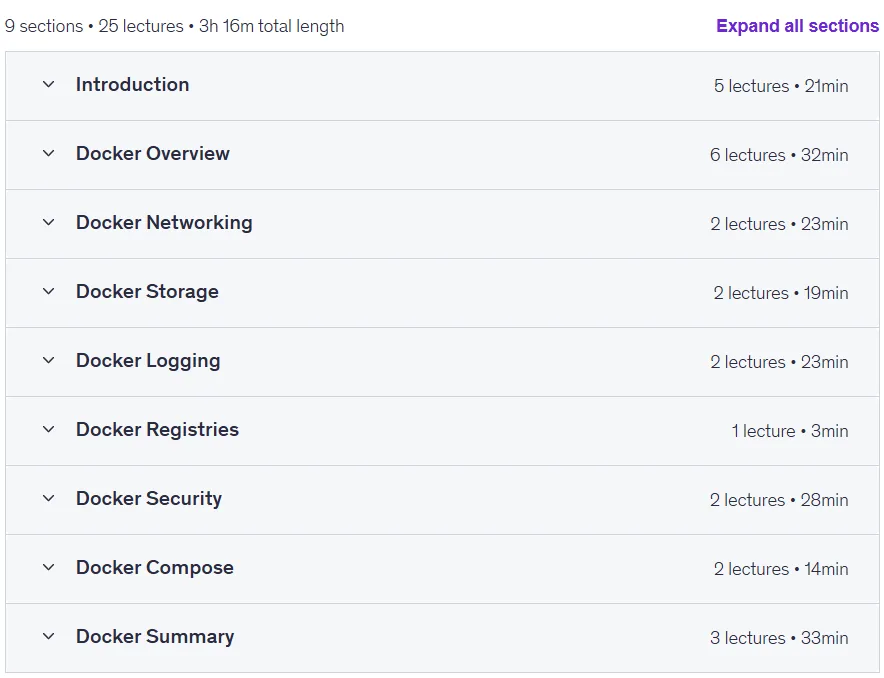884x678 pixels.
Task: Select the Docker Storage section heading
Action: (147, 291)
